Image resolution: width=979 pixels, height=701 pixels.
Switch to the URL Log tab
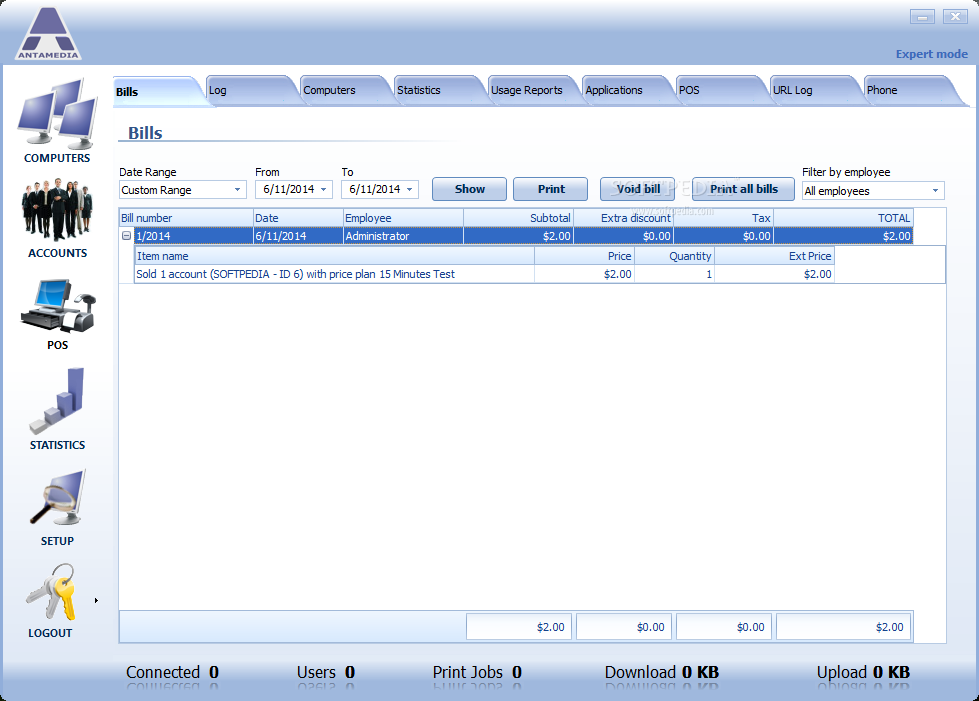814,91
